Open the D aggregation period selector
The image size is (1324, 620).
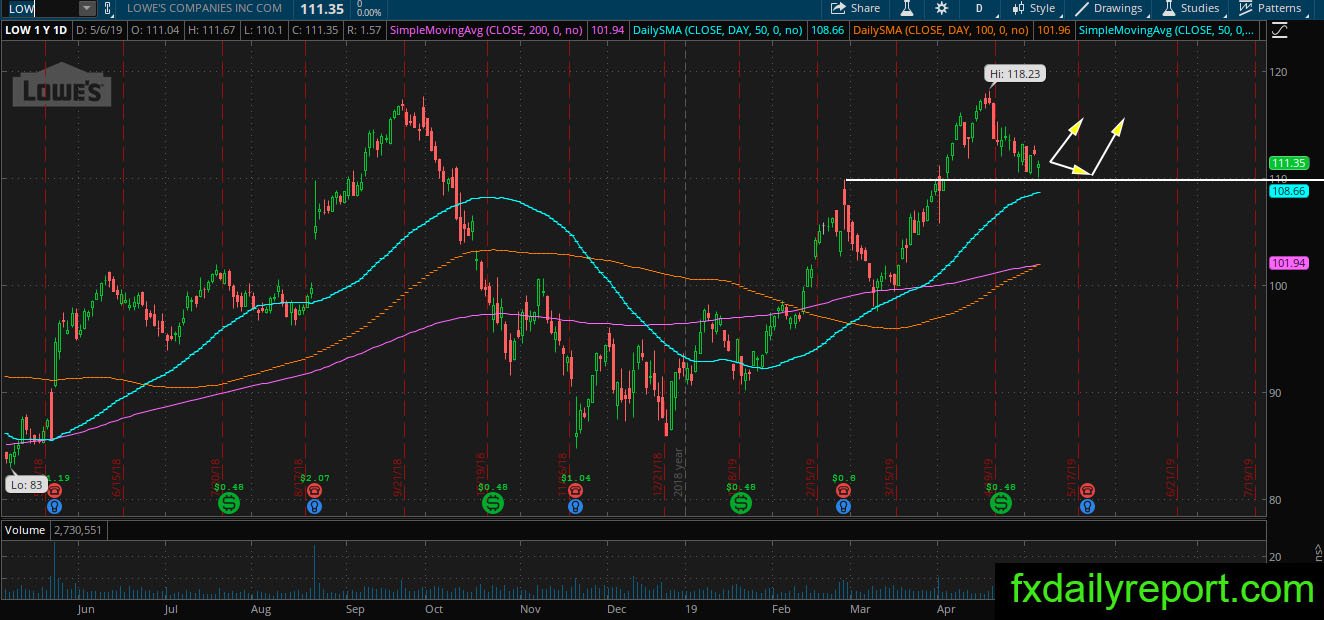(979, 8)
